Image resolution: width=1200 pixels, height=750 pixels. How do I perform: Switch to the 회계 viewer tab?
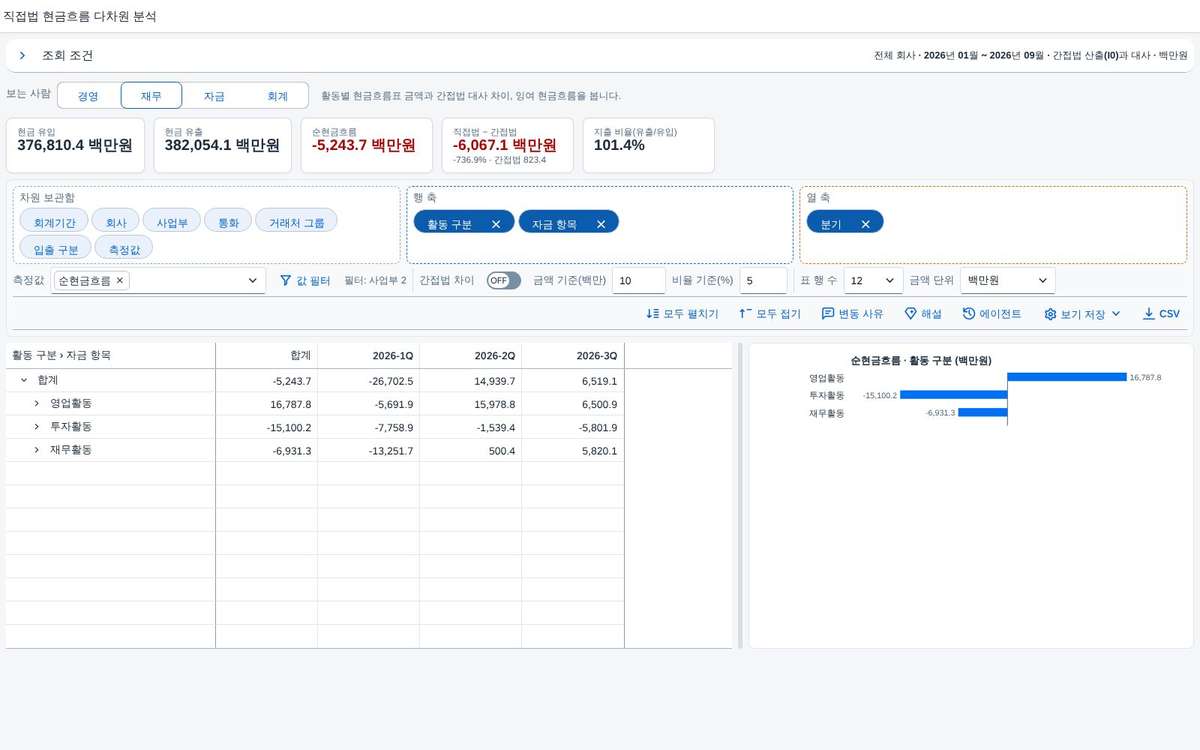coord(277,96)
